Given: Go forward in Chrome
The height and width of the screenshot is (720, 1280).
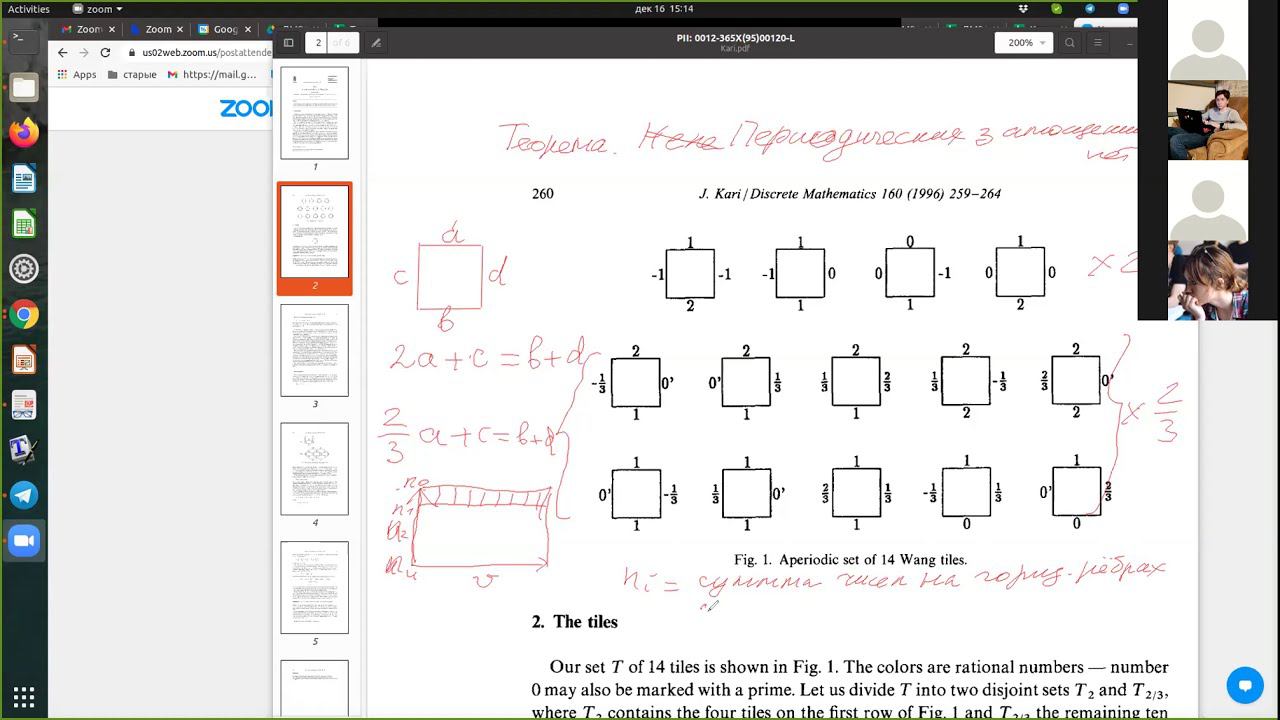Looking at the screenshot, I should click(x=84, y=52).
